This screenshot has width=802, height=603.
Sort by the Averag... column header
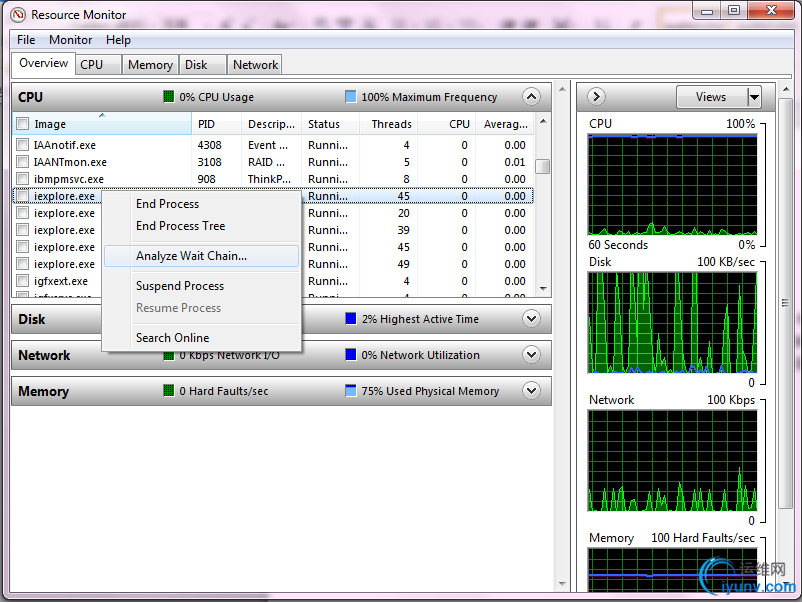pyautogui.click(x=505, y=124)
